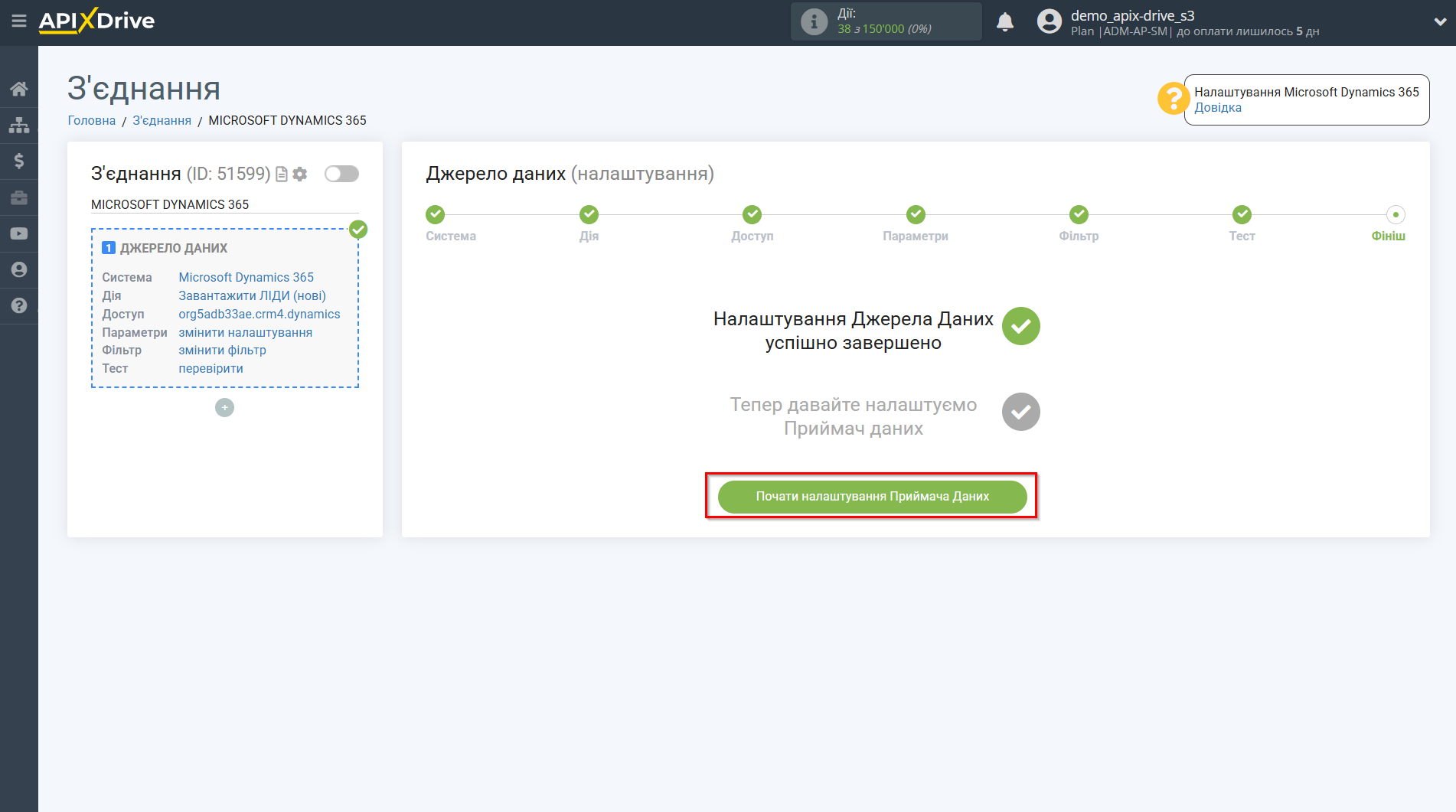The image size is (1456, 812).
Task: Open Завантажити ЛІДИ (нові) action link
Action: pos(252,295)
